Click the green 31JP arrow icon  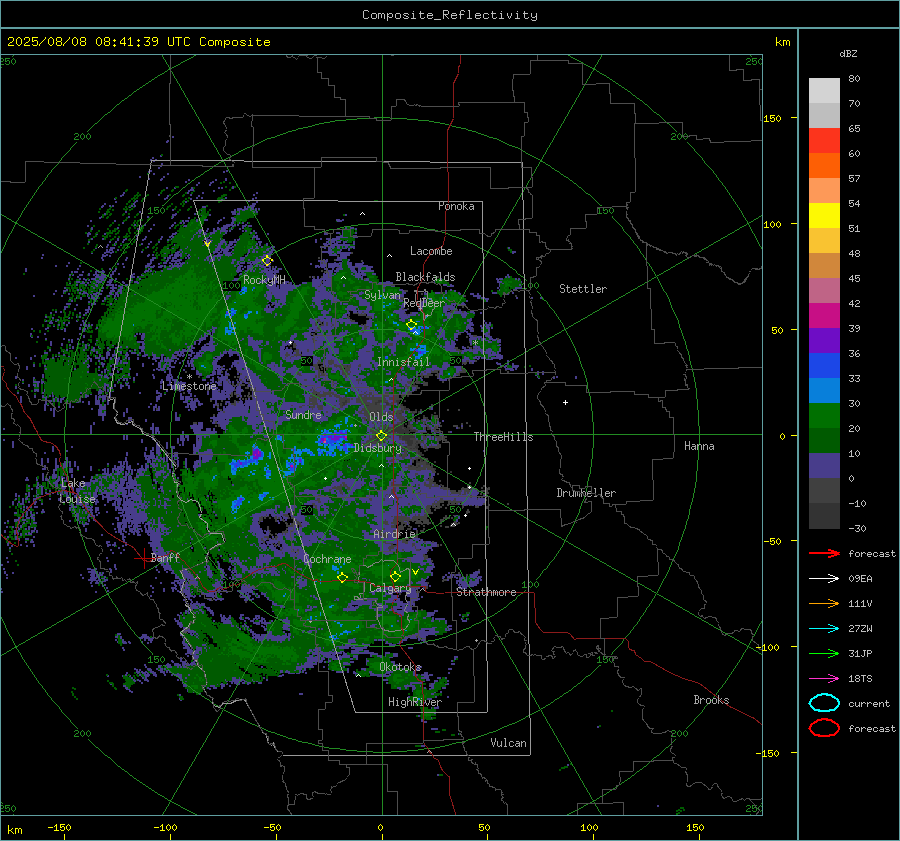(x=824, y=653)
